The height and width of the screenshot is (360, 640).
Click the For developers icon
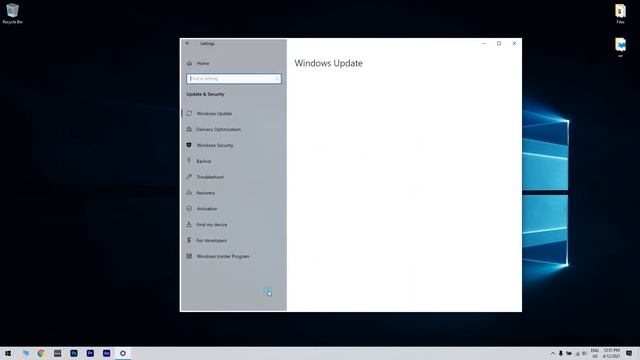189,240
